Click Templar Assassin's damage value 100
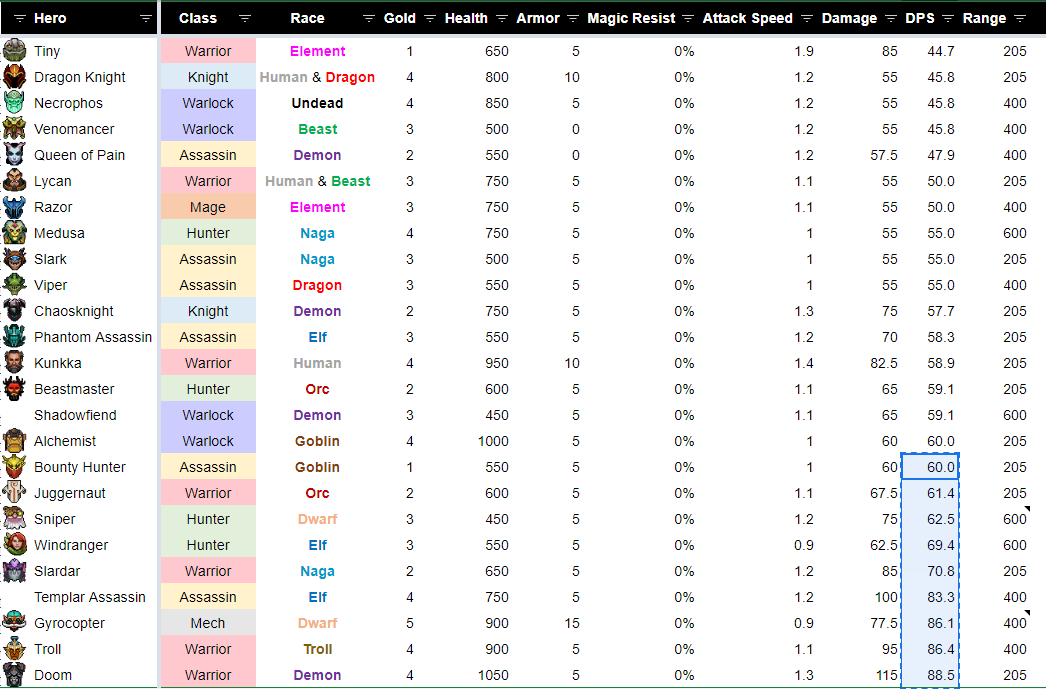Screen dimensions: 1046x689 click(x=886, y=597)
